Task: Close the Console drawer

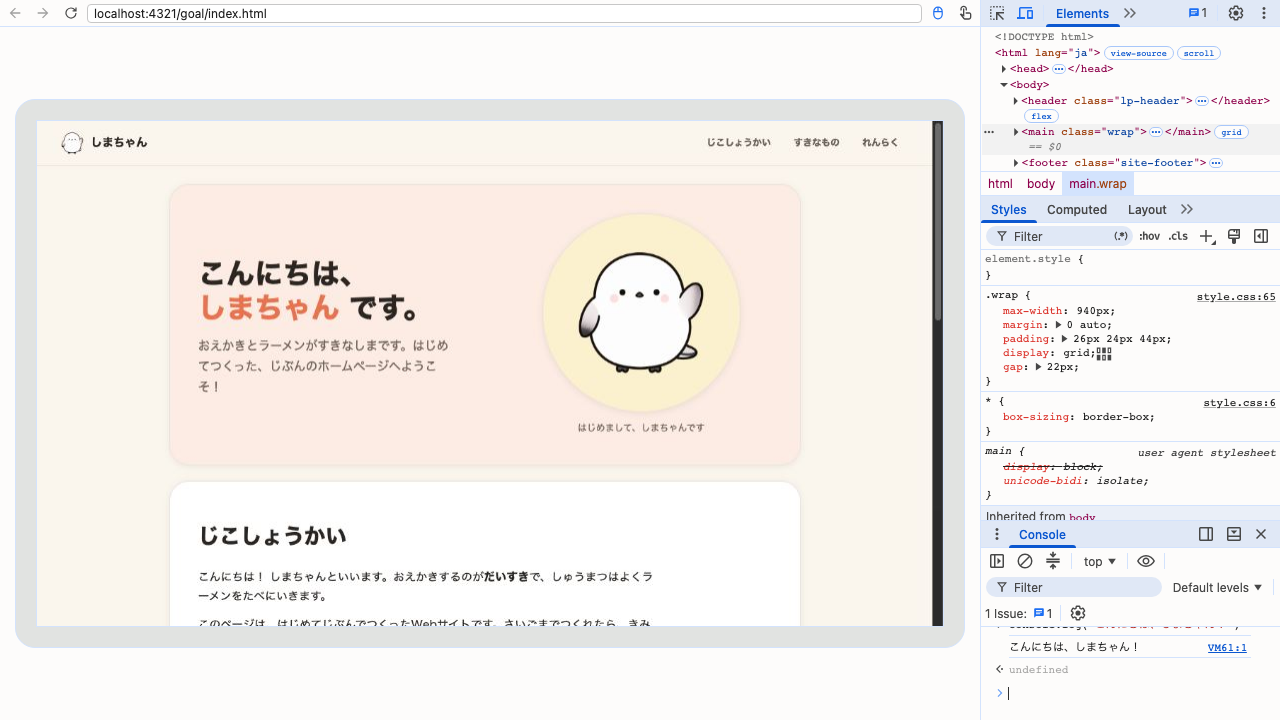Action: point(1261,534)
